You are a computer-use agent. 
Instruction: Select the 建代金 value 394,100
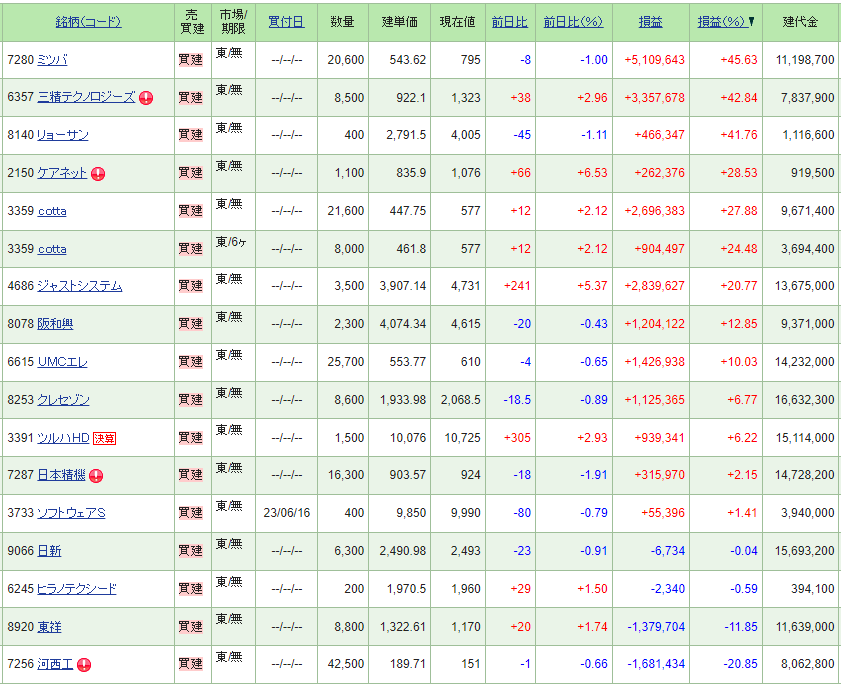pos(813,589)
